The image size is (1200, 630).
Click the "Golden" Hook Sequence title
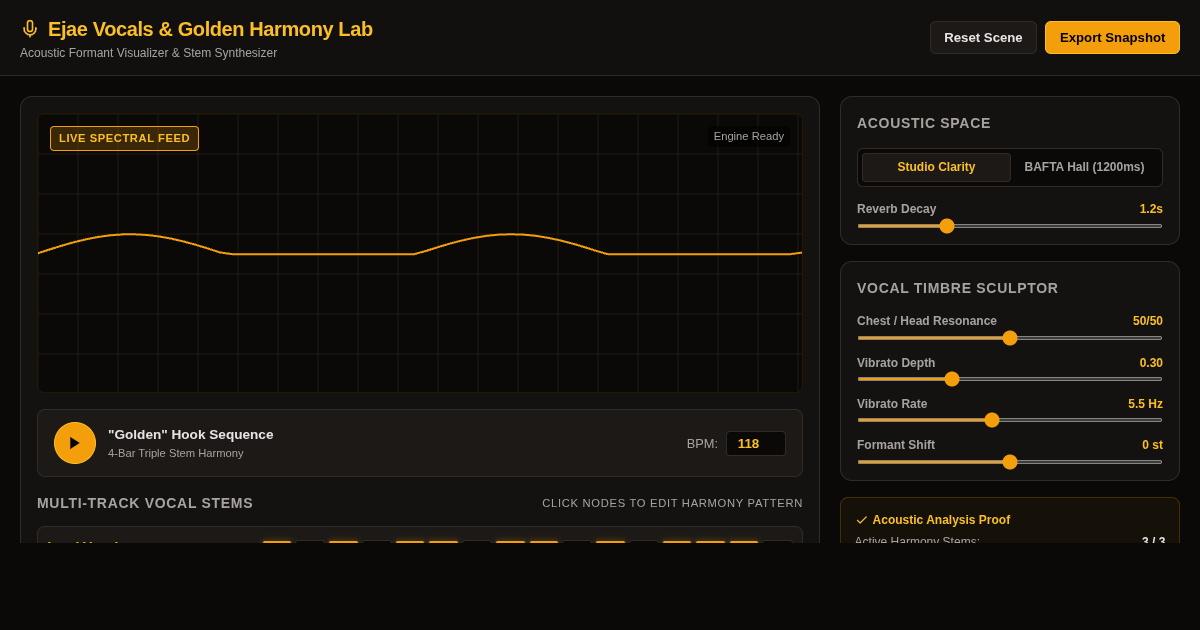click(x=191, y=434)
